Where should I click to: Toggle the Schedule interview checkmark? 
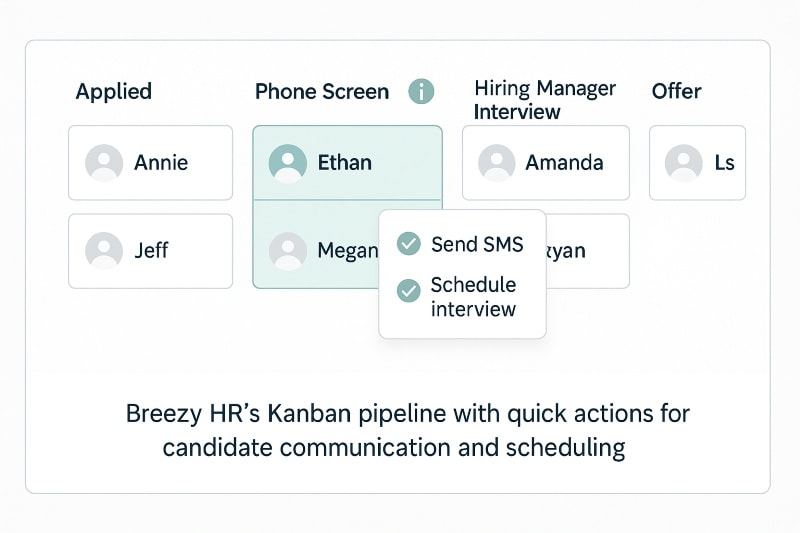tap(408, 290)
